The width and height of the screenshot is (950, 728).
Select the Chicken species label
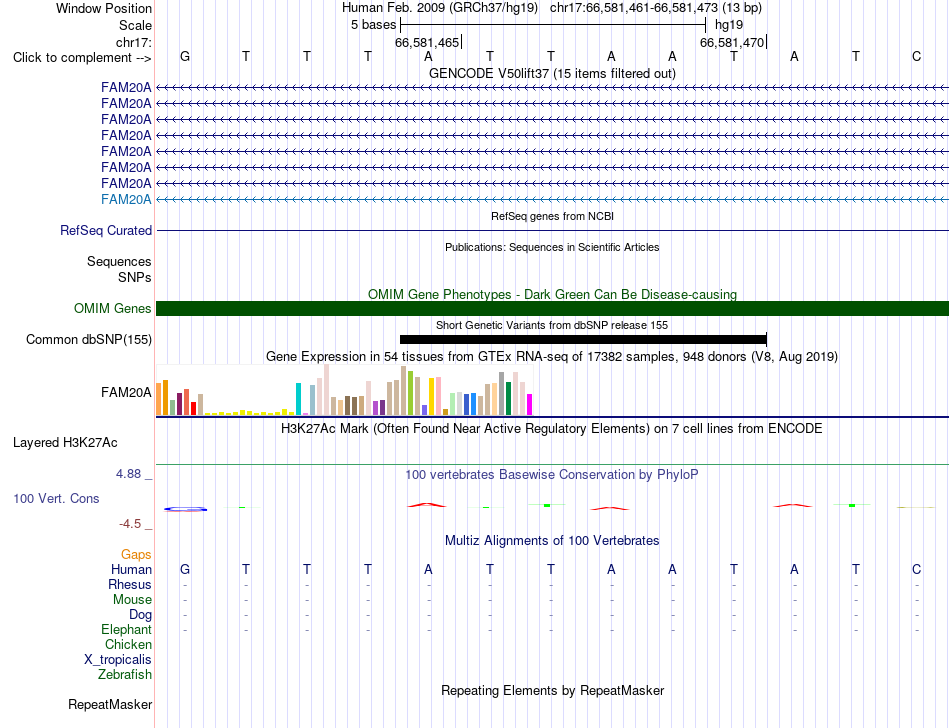click(128, 644)
